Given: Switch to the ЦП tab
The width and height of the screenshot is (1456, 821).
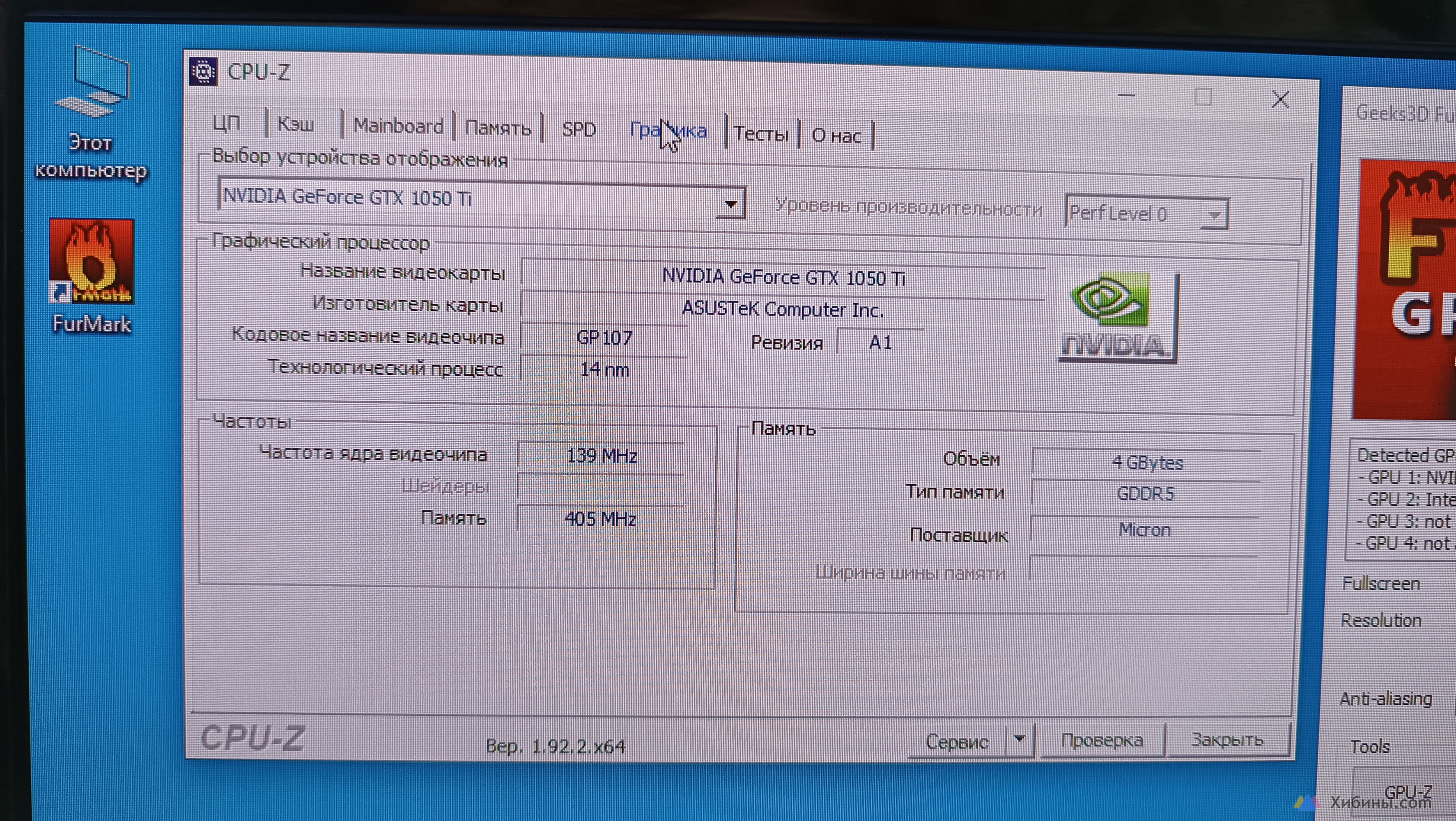Looking at the screenshot, I should 227,123.
